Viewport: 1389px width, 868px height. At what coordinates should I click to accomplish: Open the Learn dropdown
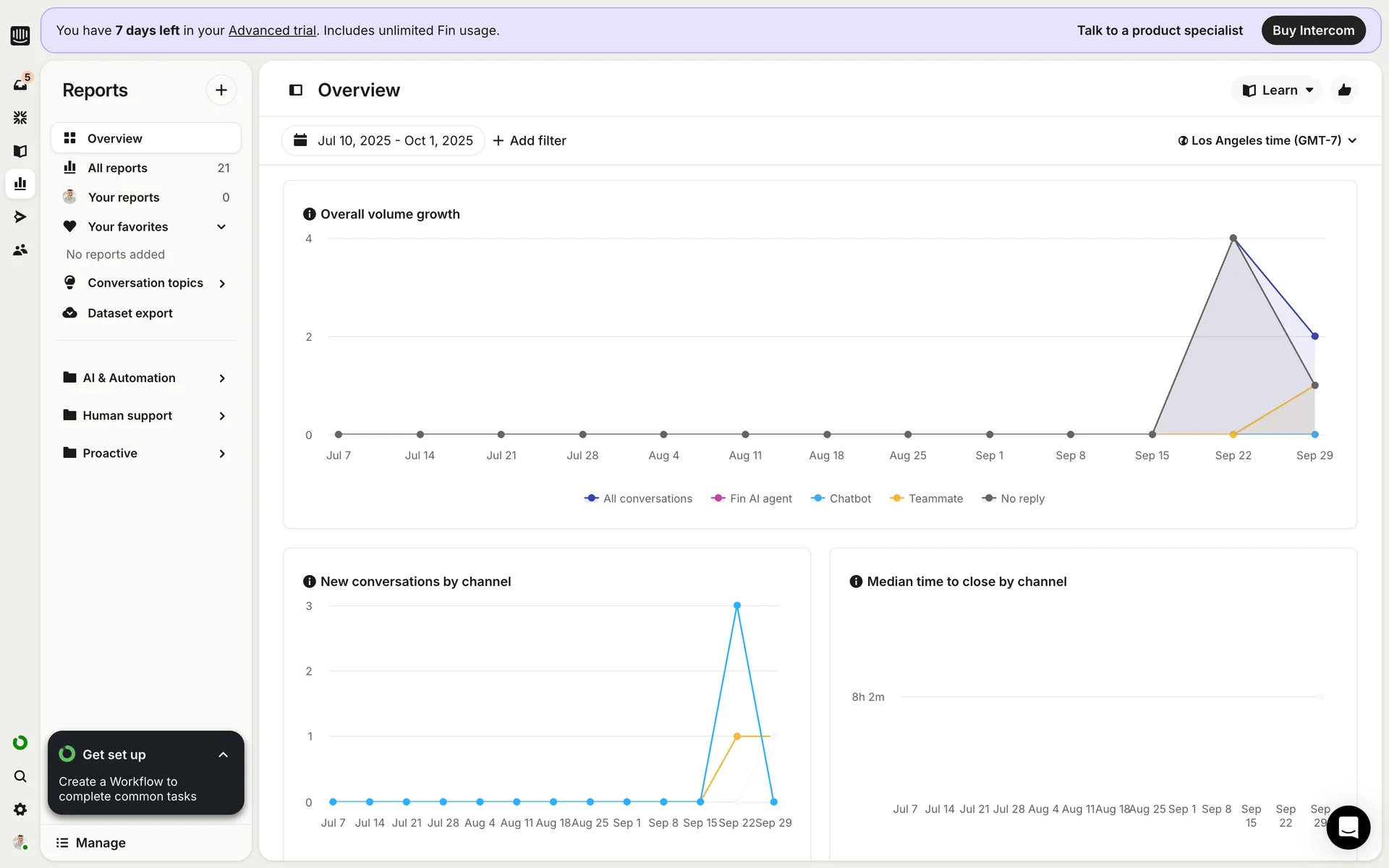(x=1277, y=90)
